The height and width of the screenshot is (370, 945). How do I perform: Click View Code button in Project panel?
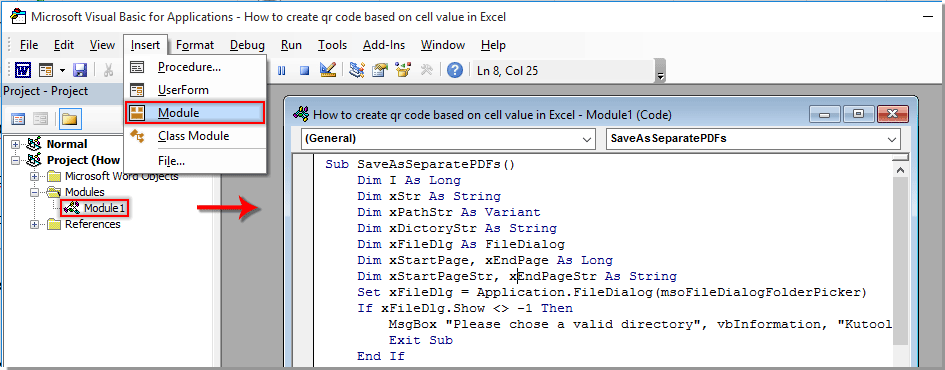19,119
